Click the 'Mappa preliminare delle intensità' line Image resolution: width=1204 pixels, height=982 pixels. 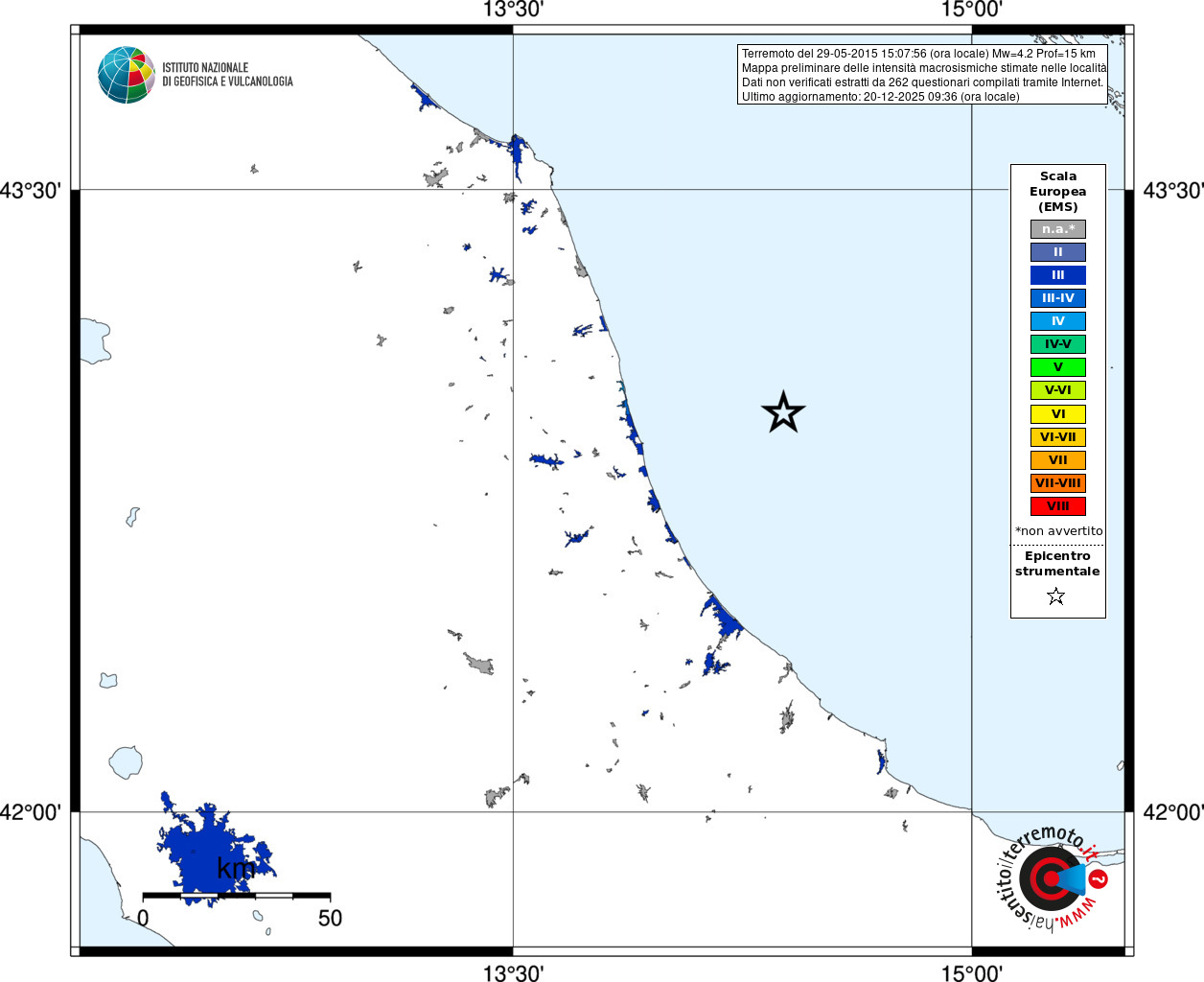tap(924, 68)
